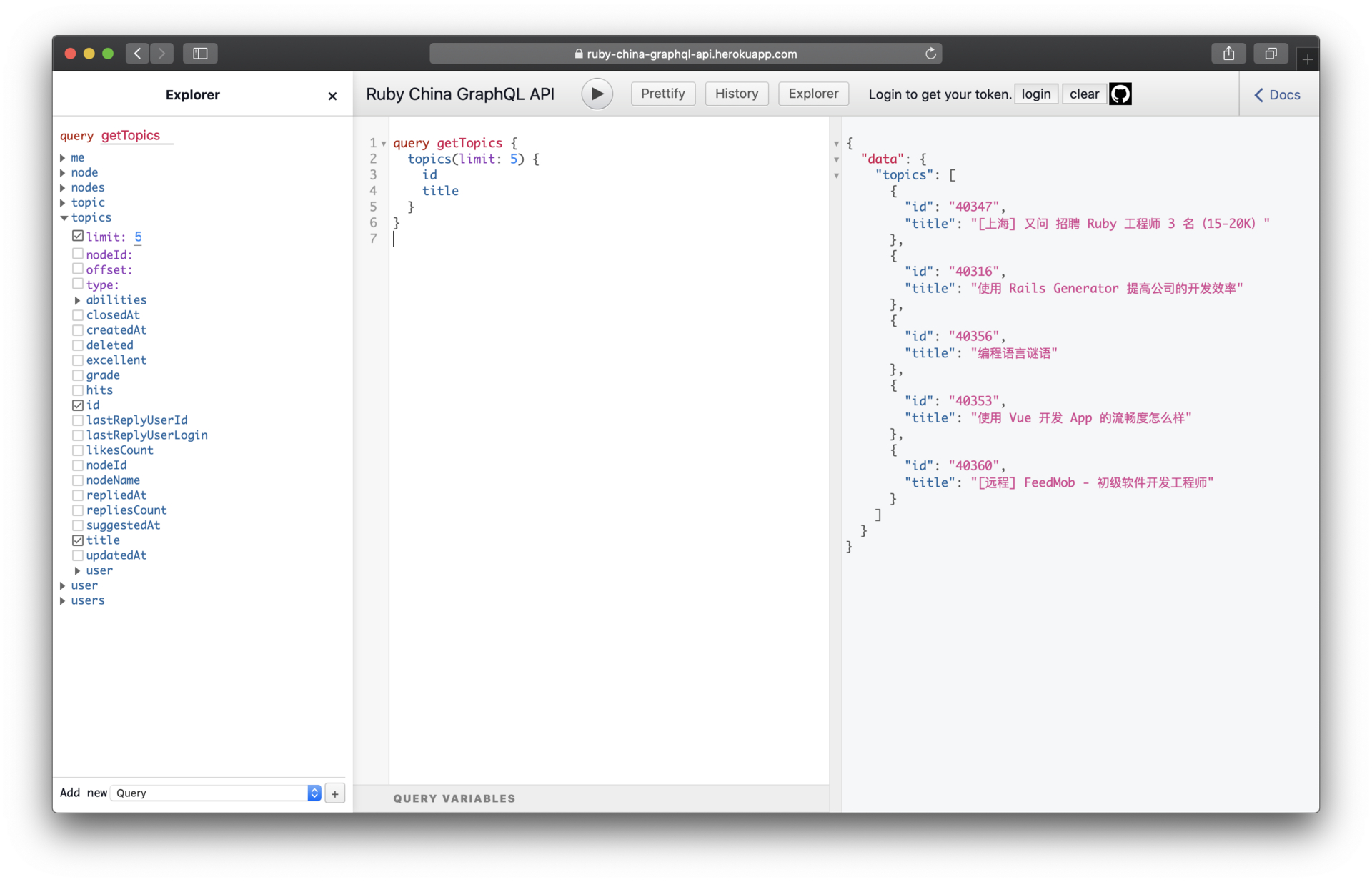The width and height of the screenshot is (1372, 882).
Task: Edit the getTopics operation name
Action: click(136, 135)
